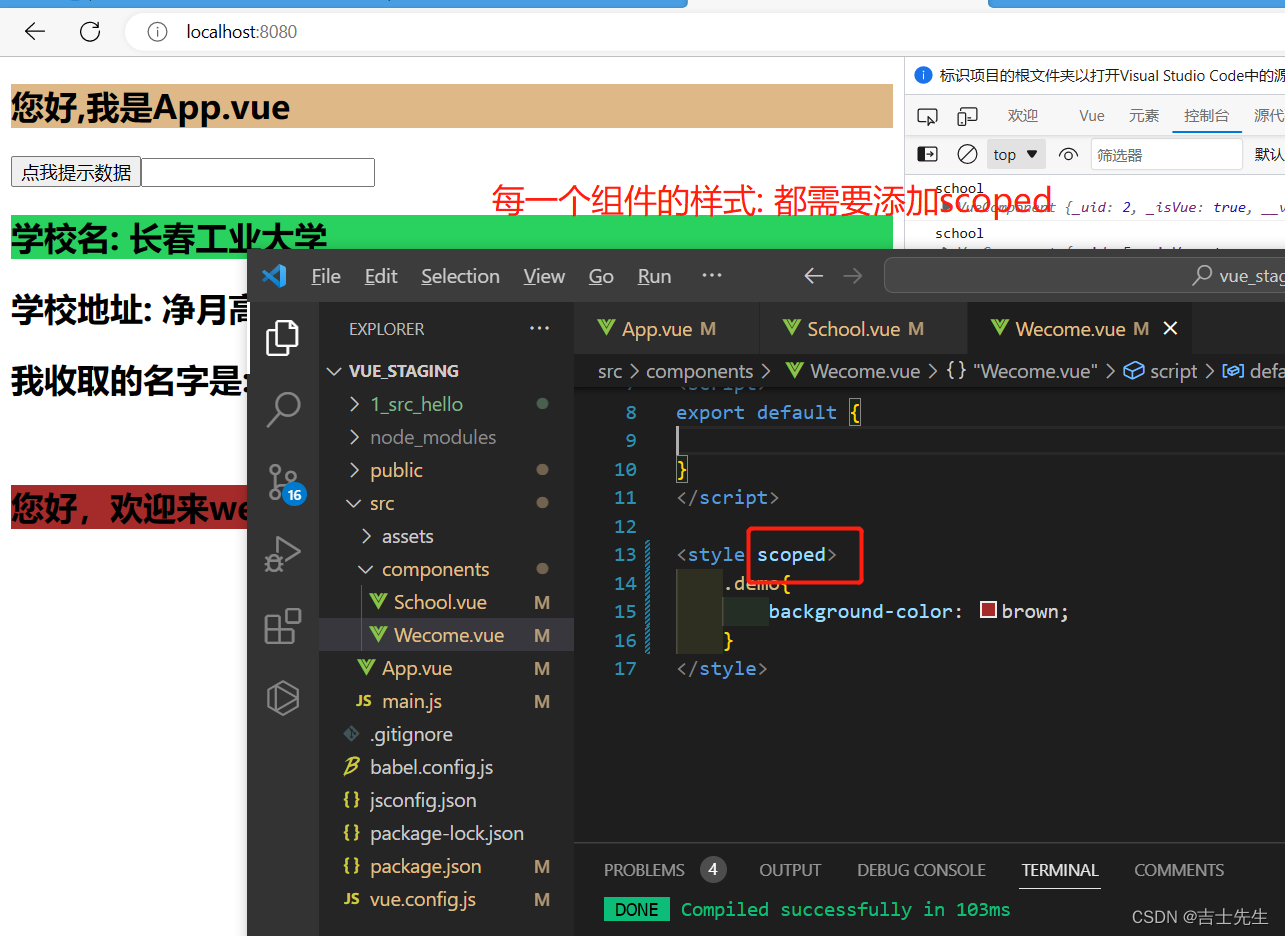The image size is (1285, 936).
Task: Open package.json in the file tree
Action: (x=447, y=866)
